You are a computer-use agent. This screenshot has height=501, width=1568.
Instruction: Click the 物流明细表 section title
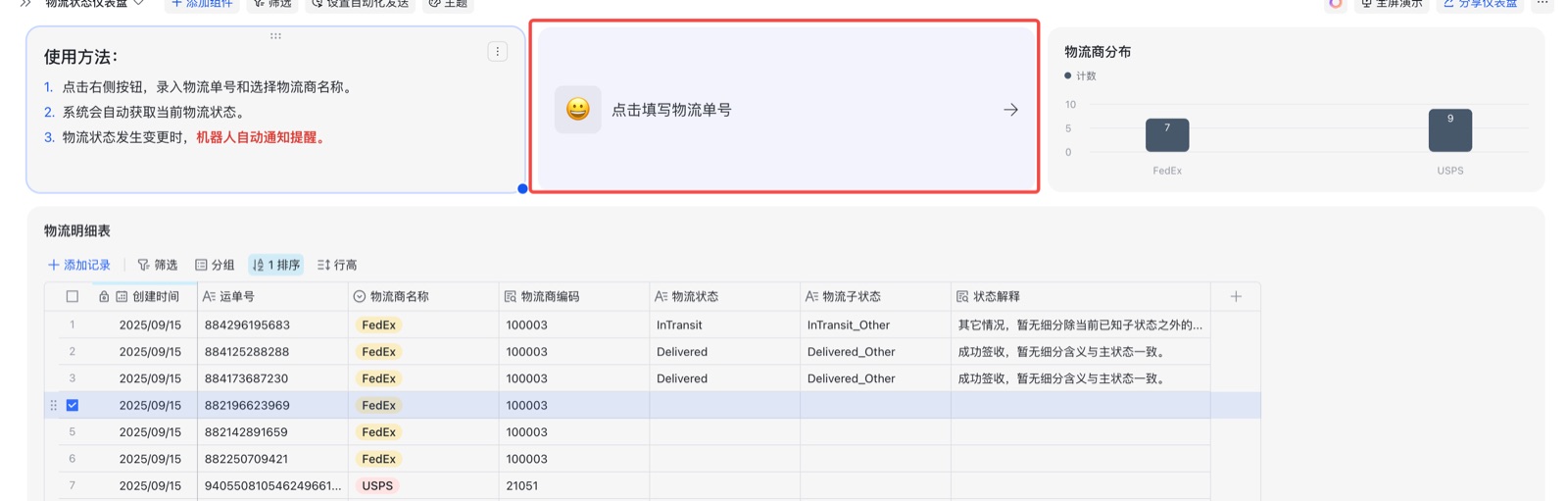(x=77, y=230)
